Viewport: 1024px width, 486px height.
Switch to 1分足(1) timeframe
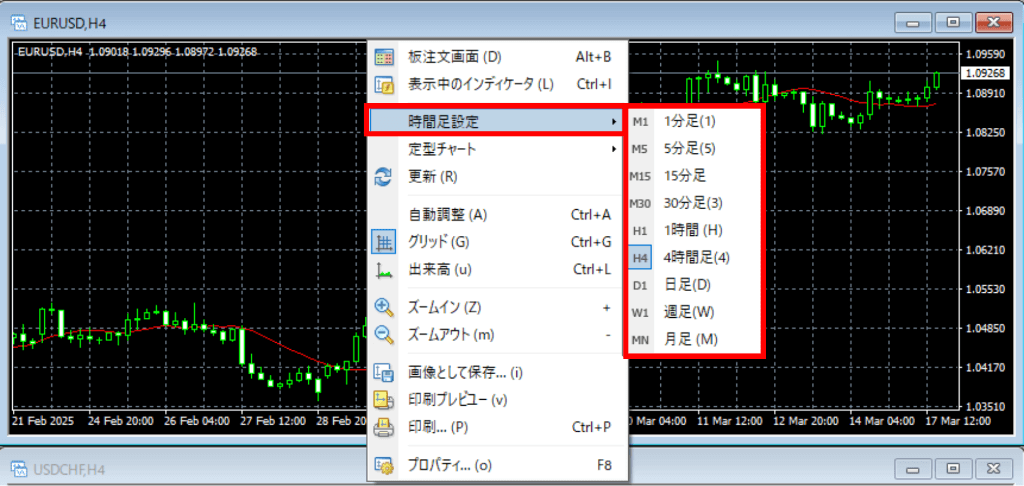coord(694,122)
